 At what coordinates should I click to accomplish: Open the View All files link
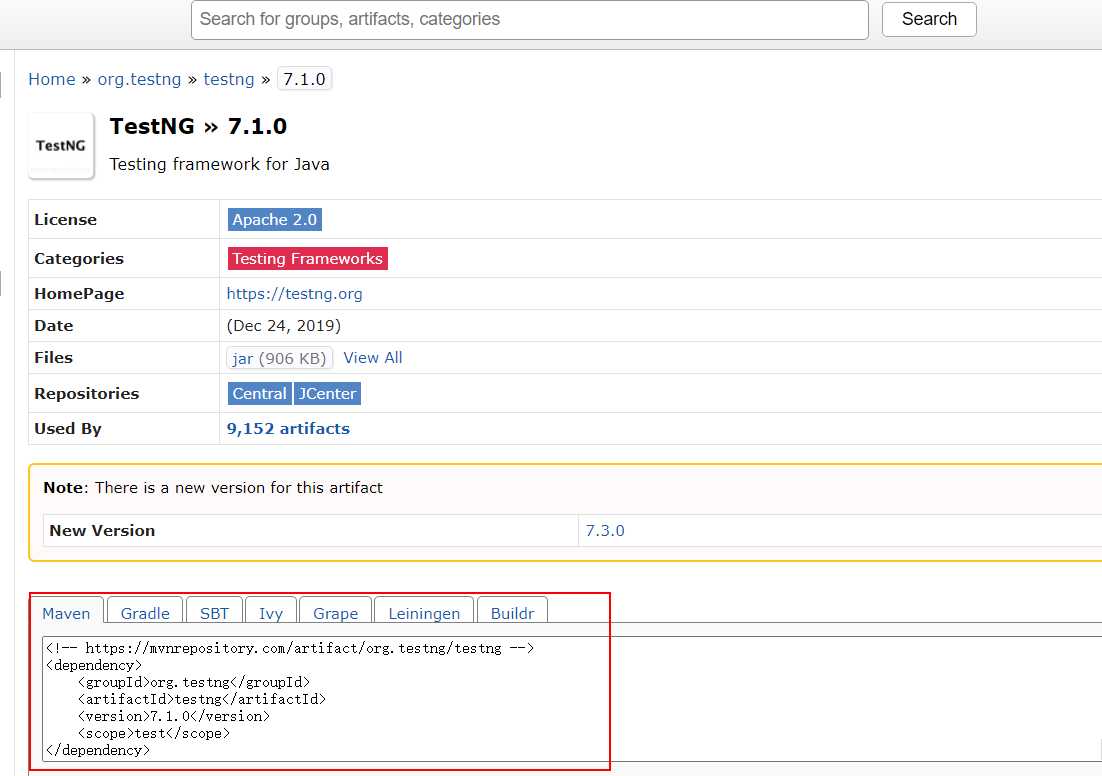372,358
